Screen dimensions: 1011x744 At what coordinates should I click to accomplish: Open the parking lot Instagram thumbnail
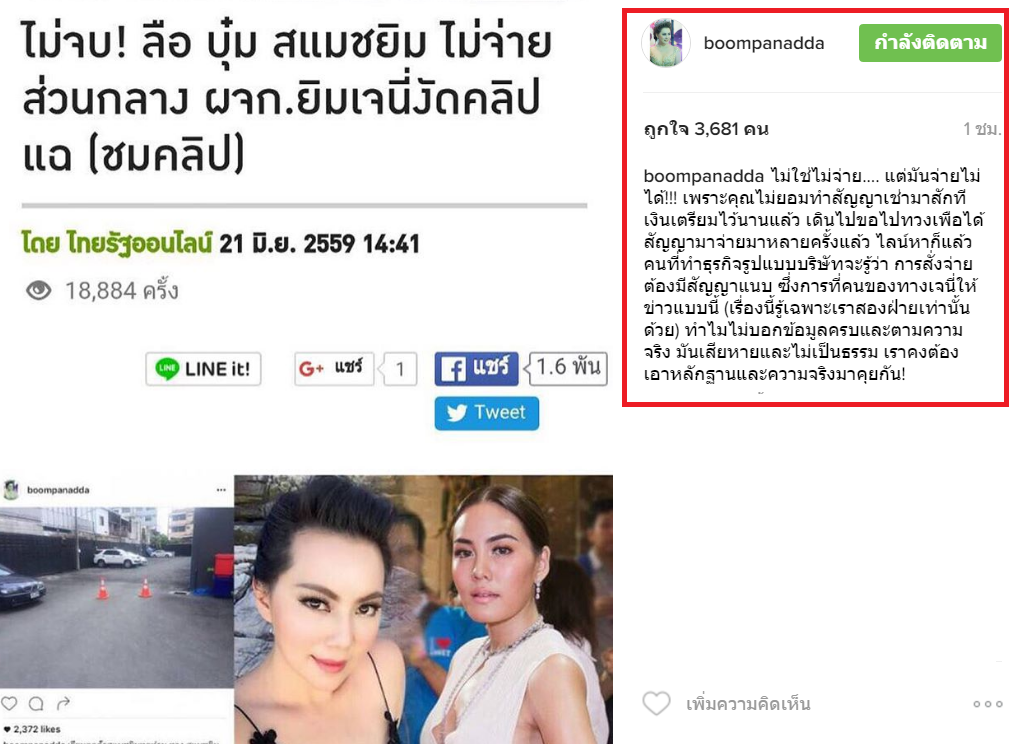pos(117,597)
